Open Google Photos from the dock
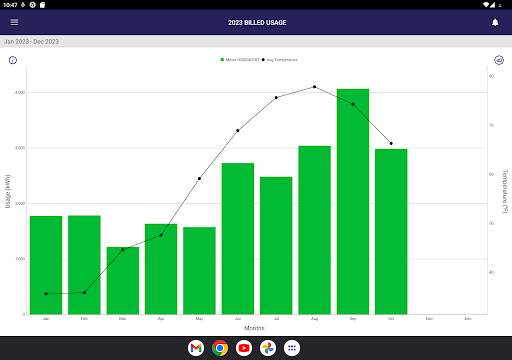512x360 pixels. [x=268, y=348]
